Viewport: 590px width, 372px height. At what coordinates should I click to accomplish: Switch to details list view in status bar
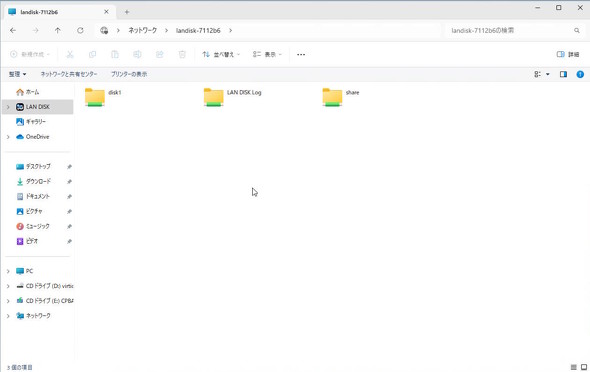[x=573, y=367]
